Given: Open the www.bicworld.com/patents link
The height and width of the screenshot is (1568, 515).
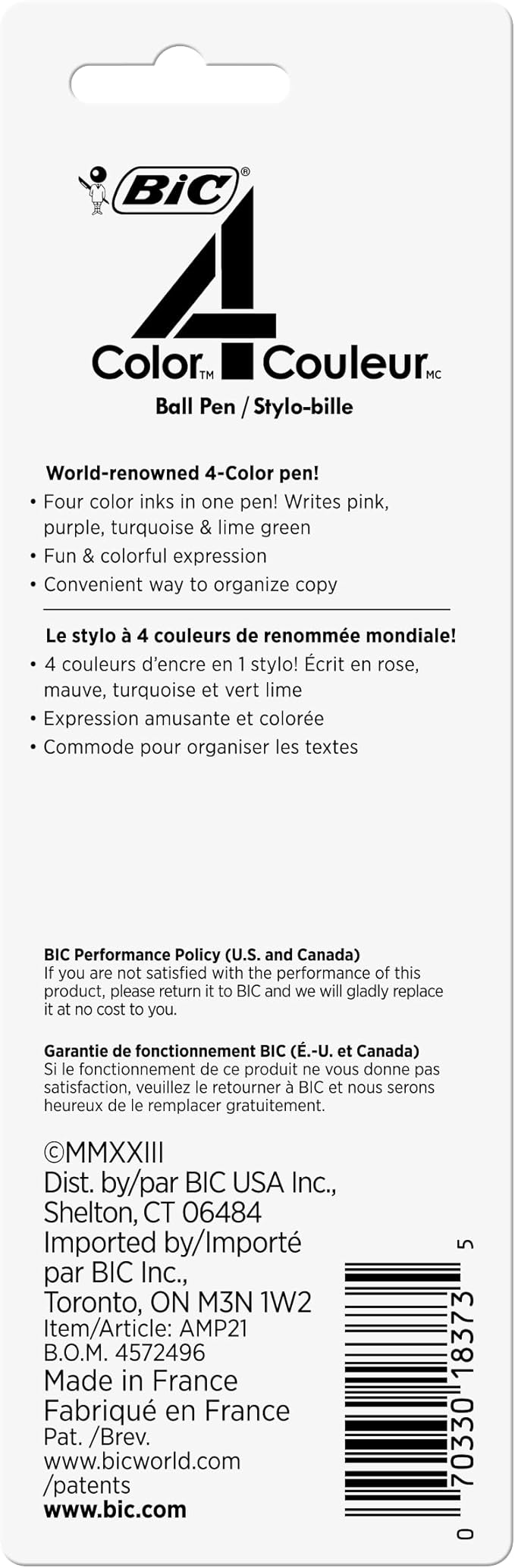Looking at the screenshot, I should tap(142, 1473).
